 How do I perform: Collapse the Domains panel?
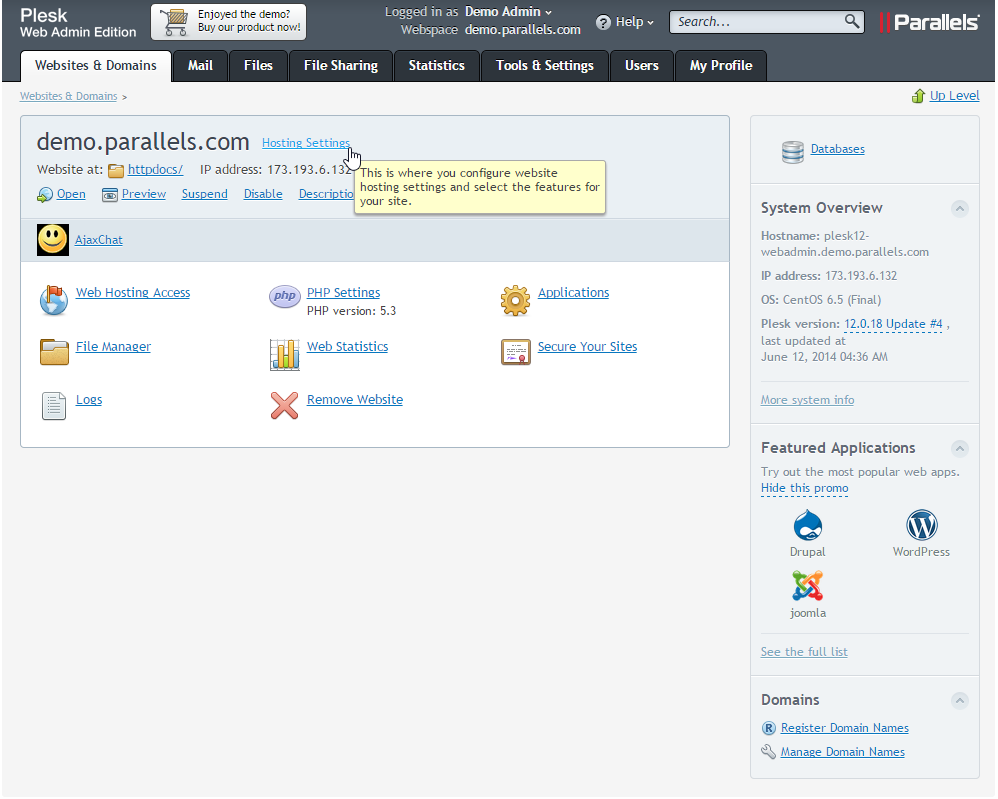pos(959,701)
